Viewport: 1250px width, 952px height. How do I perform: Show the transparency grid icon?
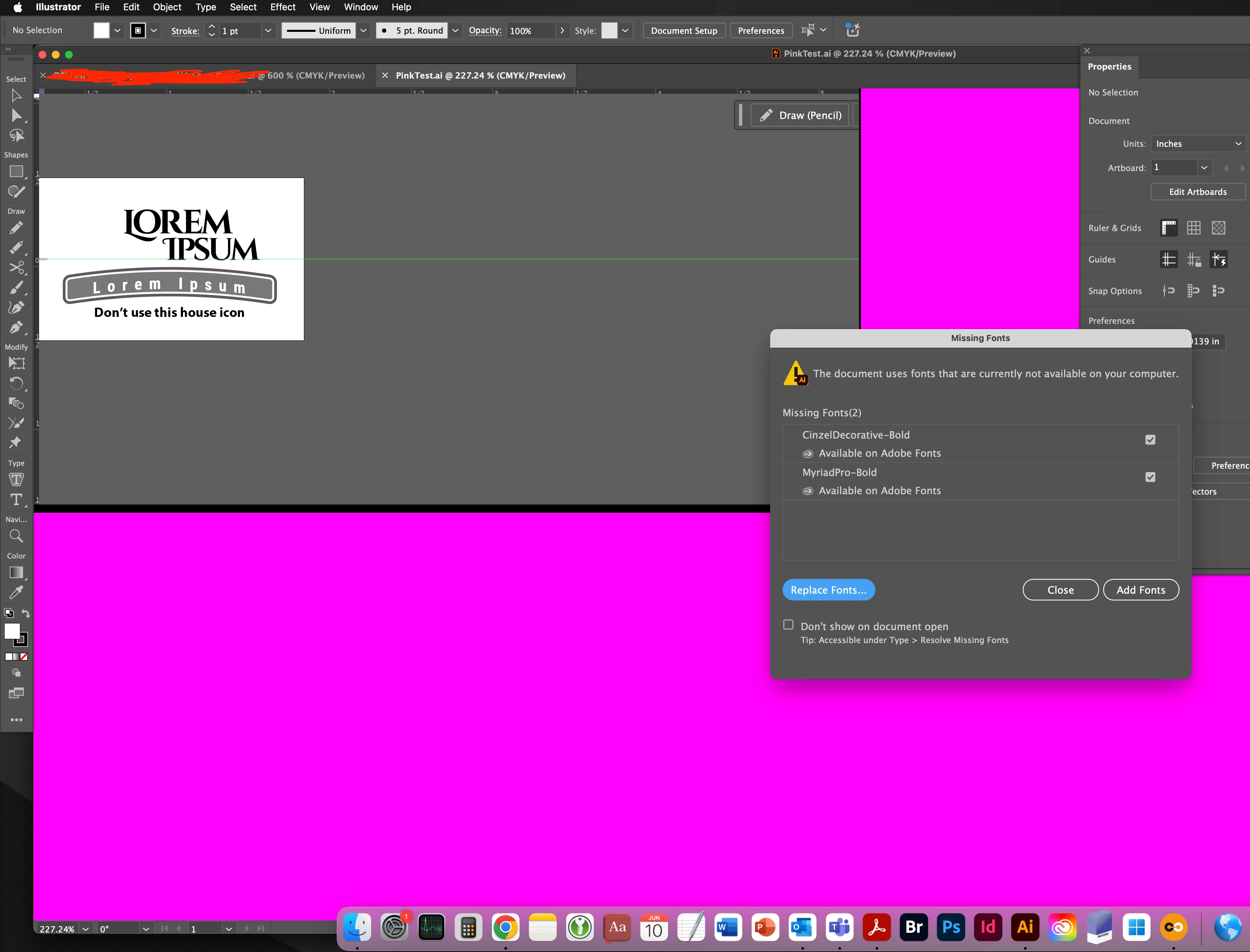(1218, 228)
